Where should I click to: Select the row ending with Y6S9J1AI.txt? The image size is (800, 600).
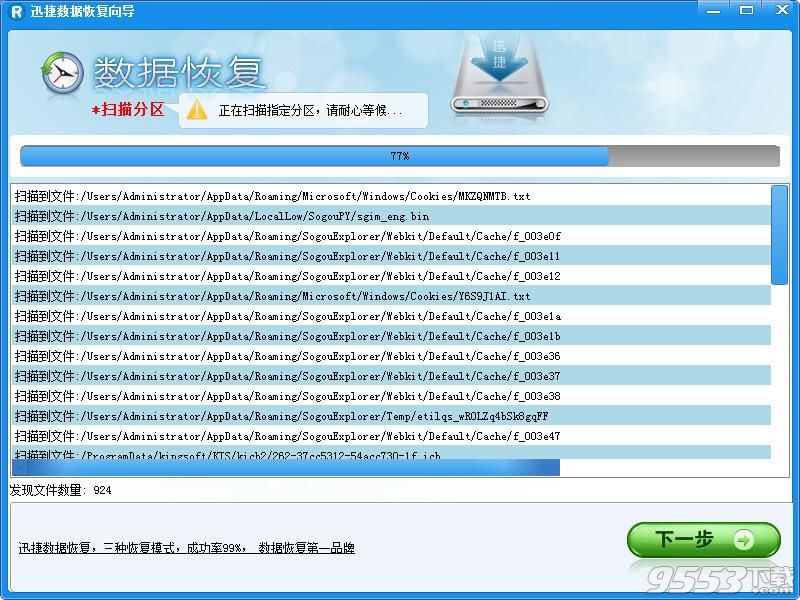[x=391, y=296]
